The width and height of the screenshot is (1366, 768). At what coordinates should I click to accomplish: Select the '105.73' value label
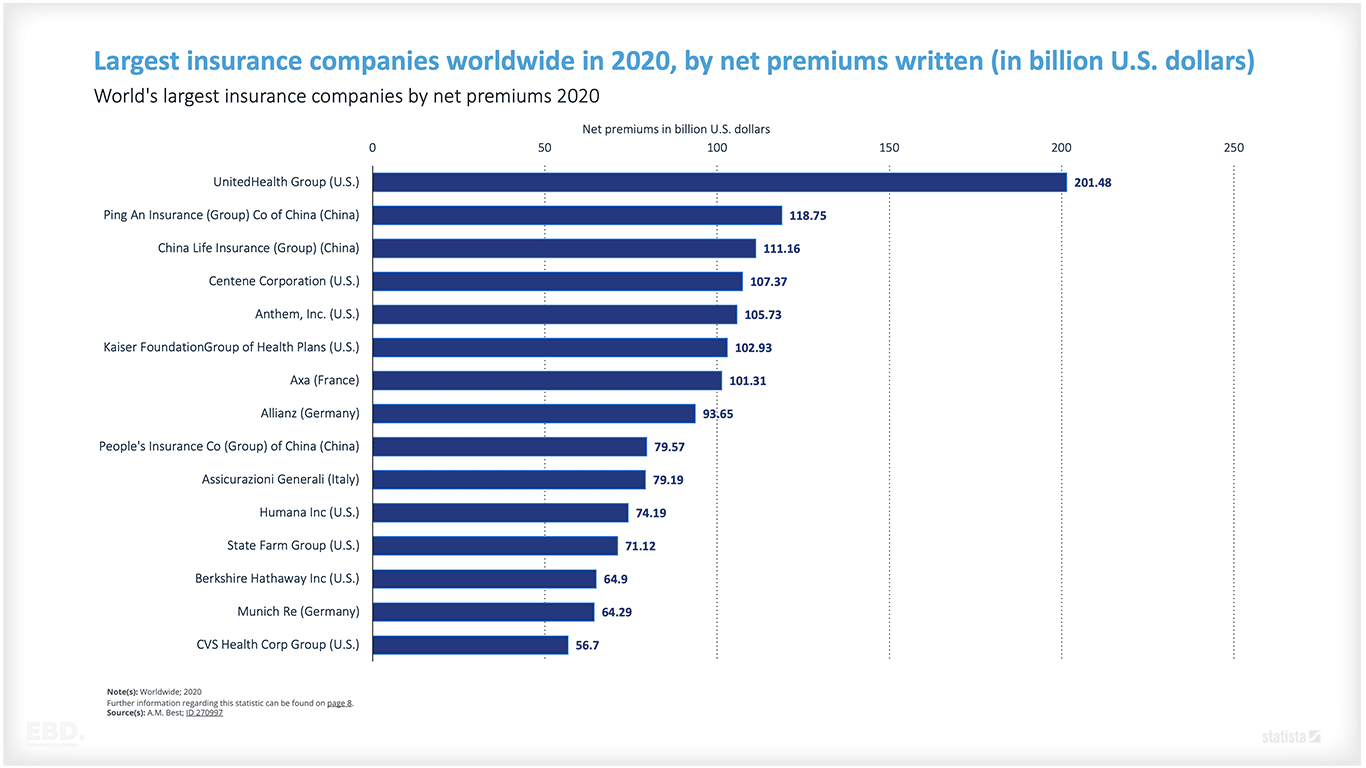click(763, 315)
